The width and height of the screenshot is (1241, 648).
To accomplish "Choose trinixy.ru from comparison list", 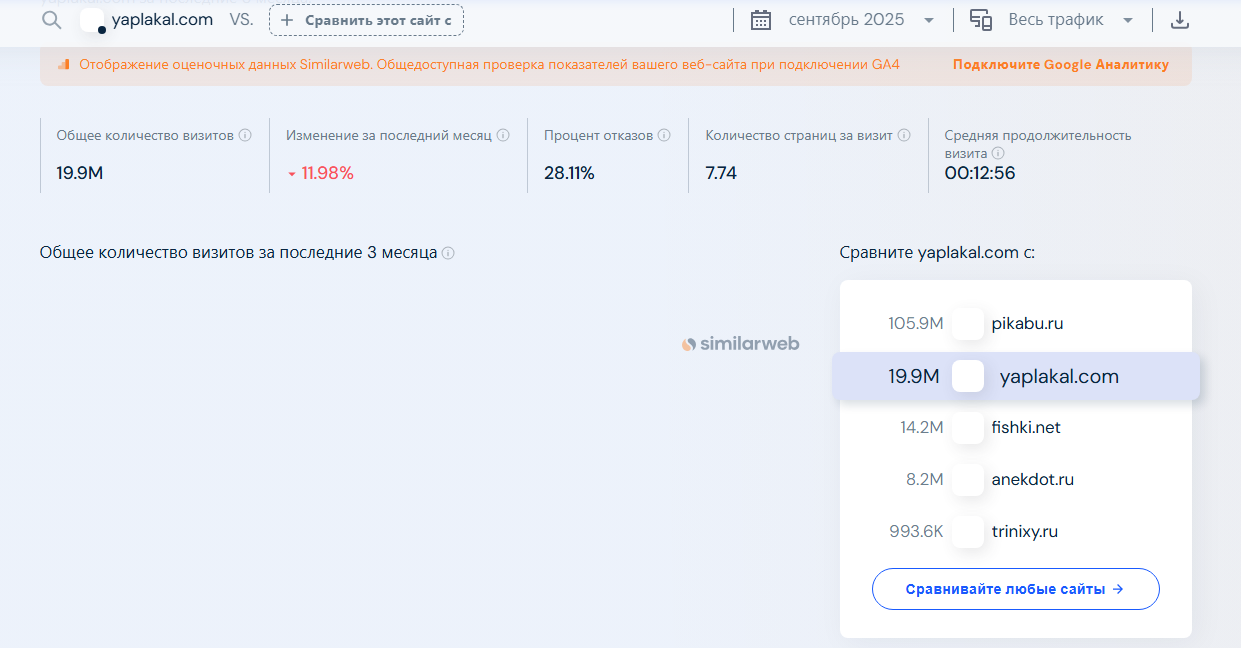I will (1024, 532).
